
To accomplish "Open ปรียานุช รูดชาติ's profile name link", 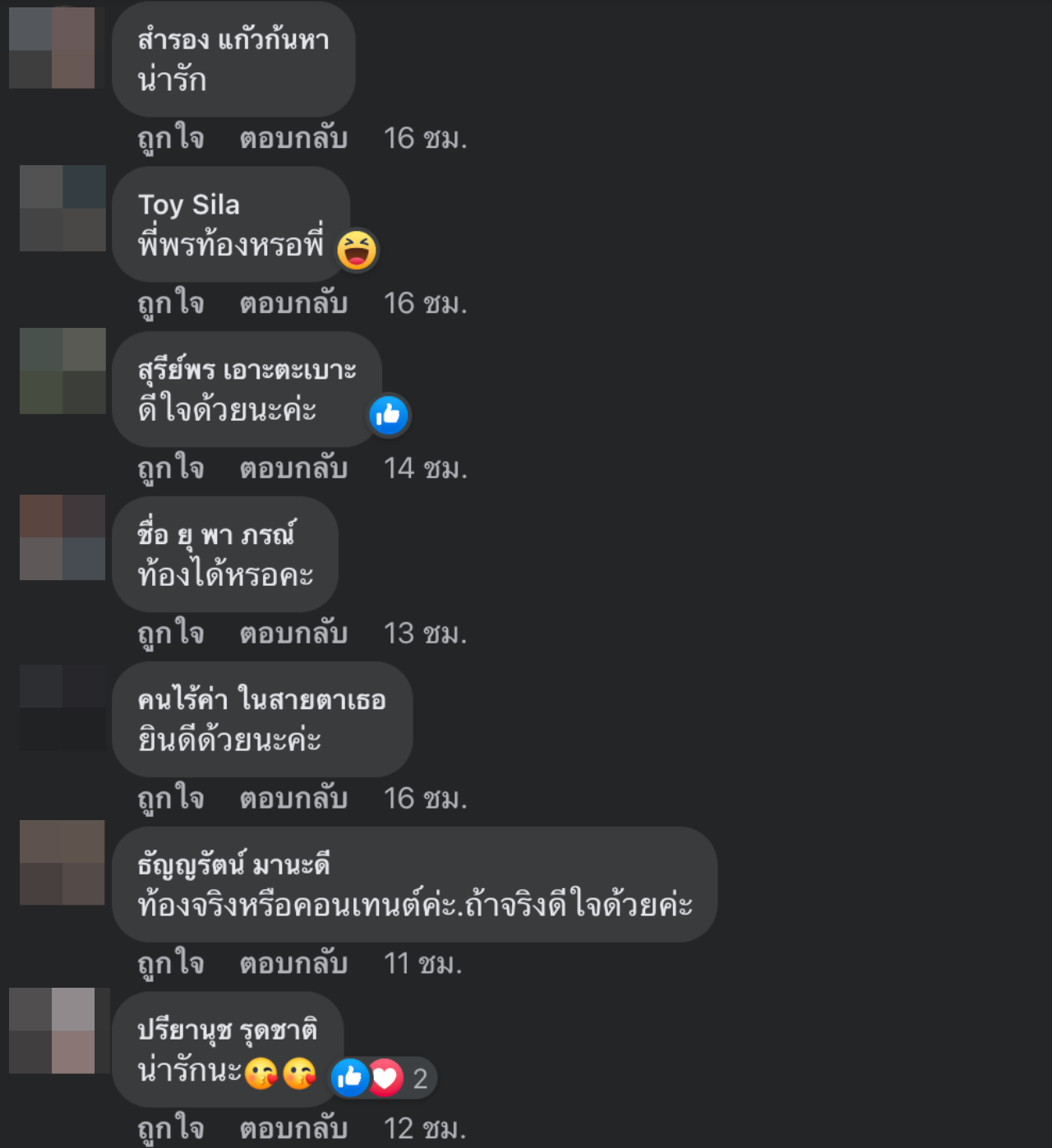I will tap(228, 1030).
